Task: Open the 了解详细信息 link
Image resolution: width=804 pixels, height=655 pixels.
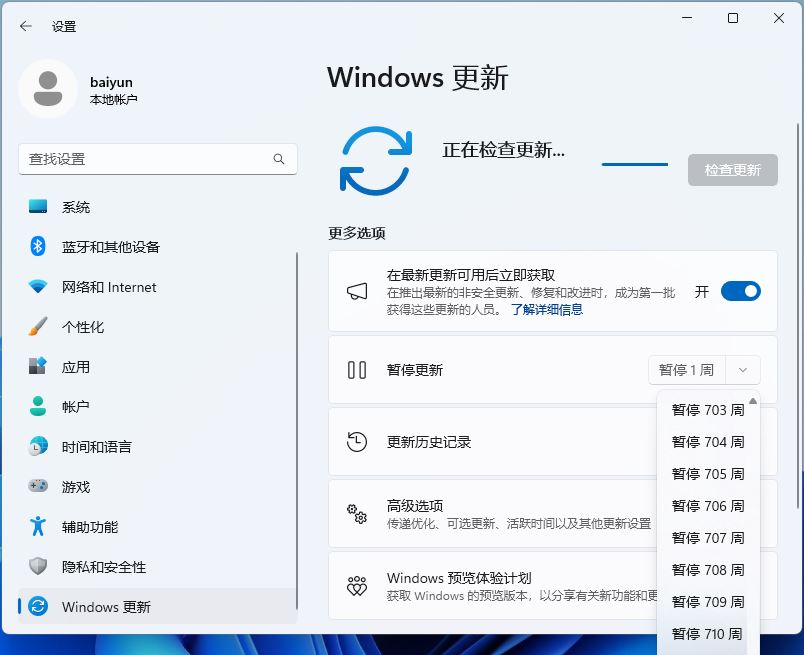Action: pyautogui.click(x=547, y=309)
